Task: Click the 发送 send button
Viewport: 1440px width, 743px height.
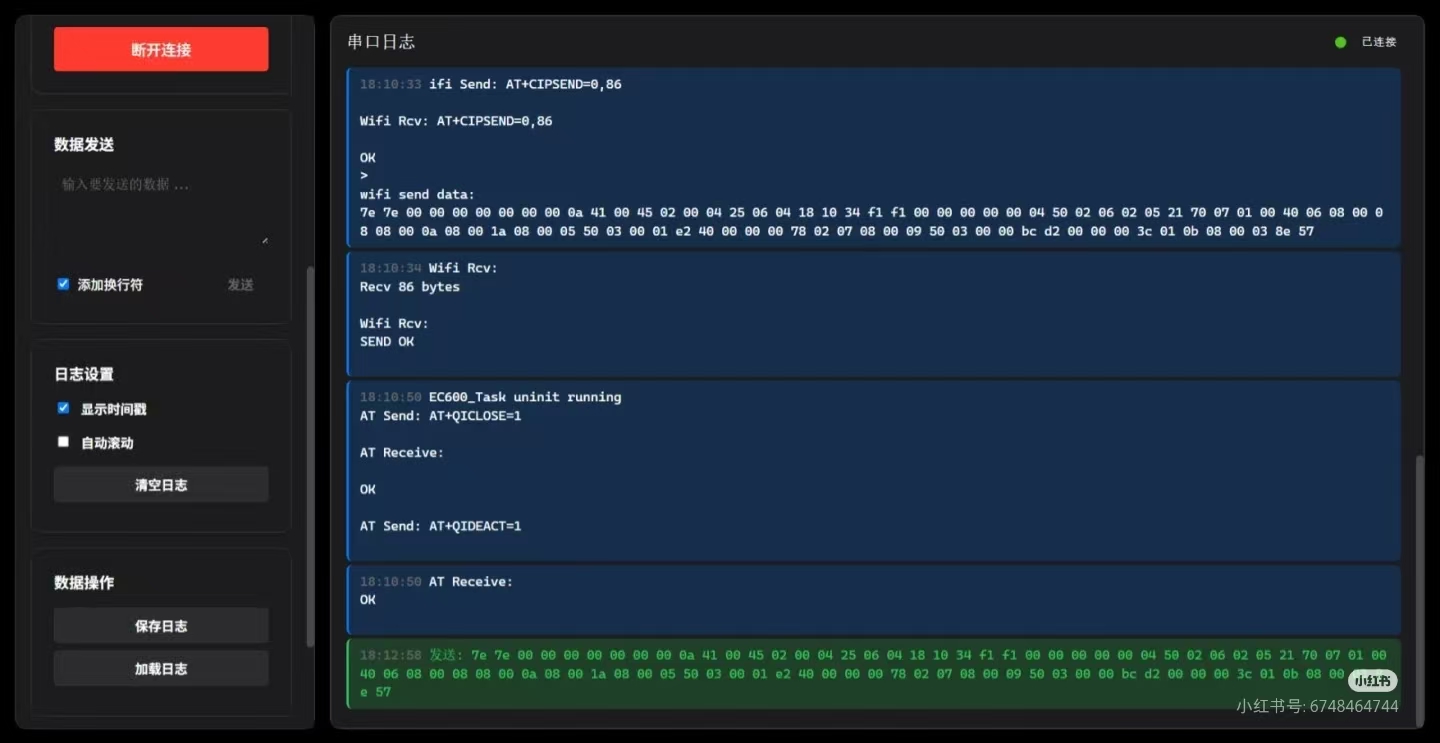Action: 240,285
